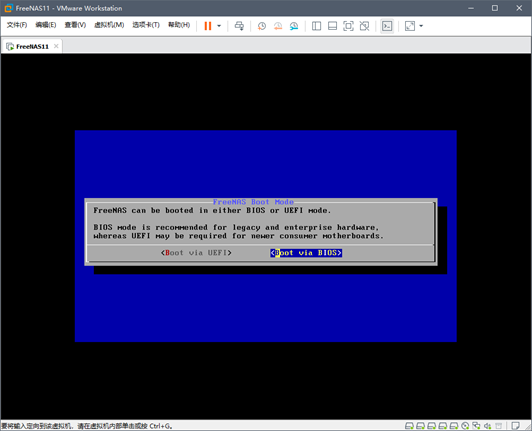Open the message log icon in status bar
The height and width of the screenshot is (431, 532).
pyautogui.click(x=516, y=426)
